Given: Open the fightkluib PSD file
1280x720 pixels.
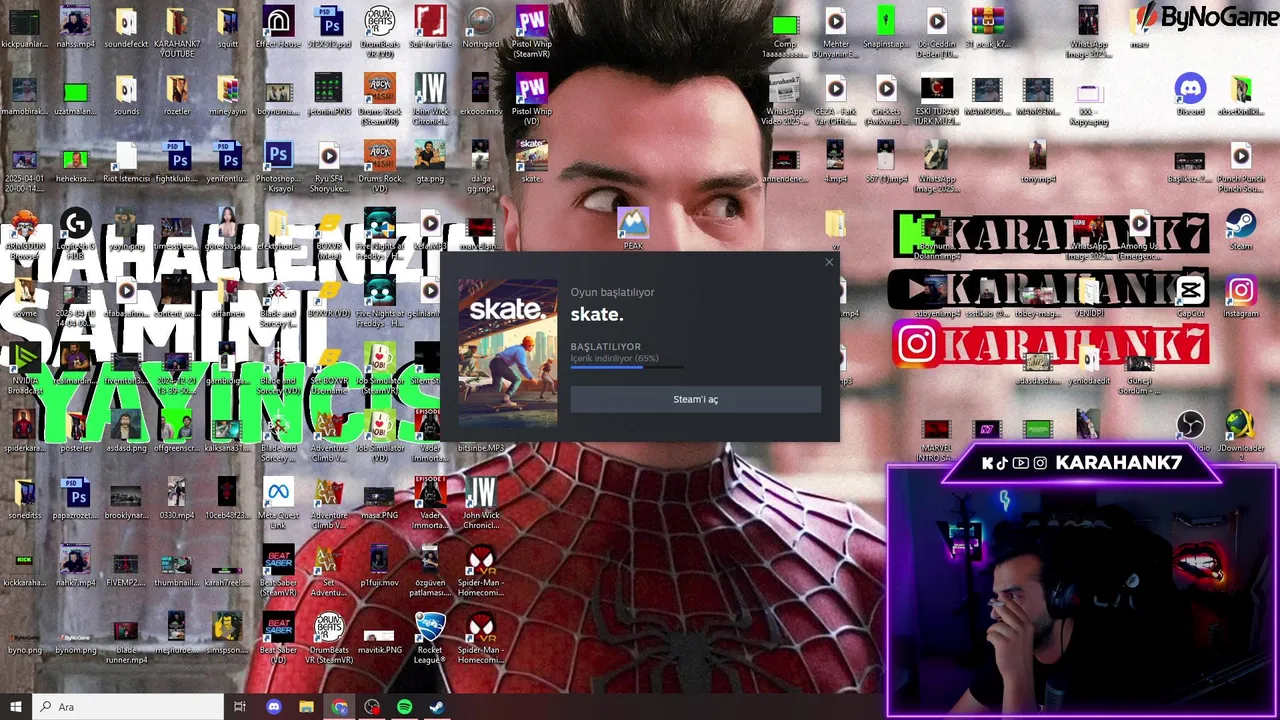Looking at the screenshot, I should pyautogui.click(x=177, y=162).
